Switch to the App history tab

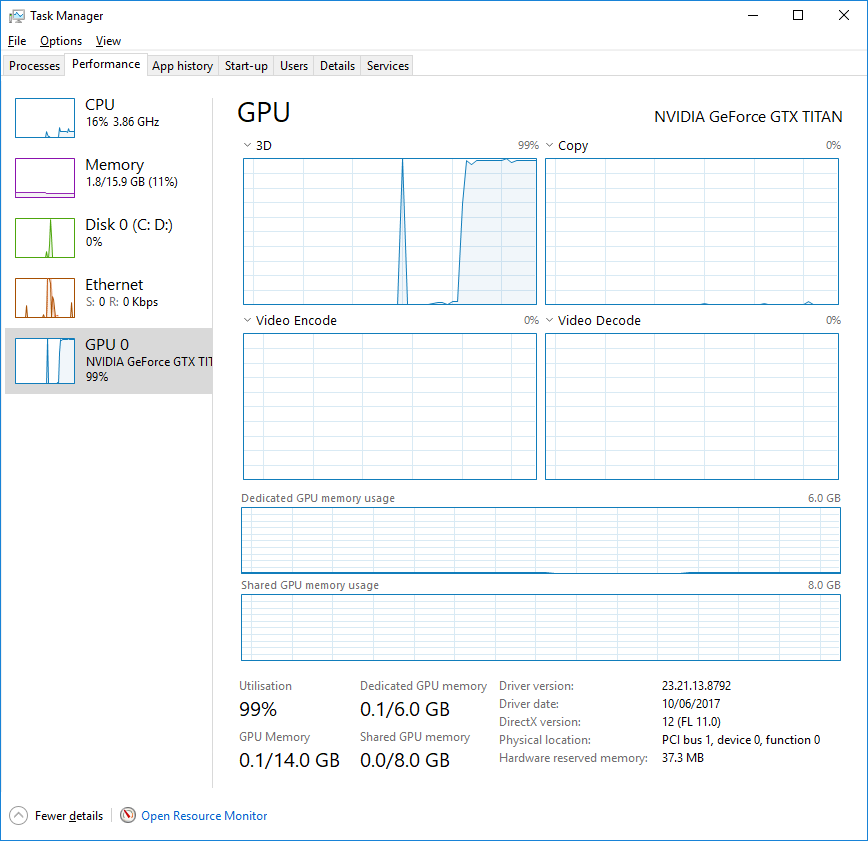[183, 66]
